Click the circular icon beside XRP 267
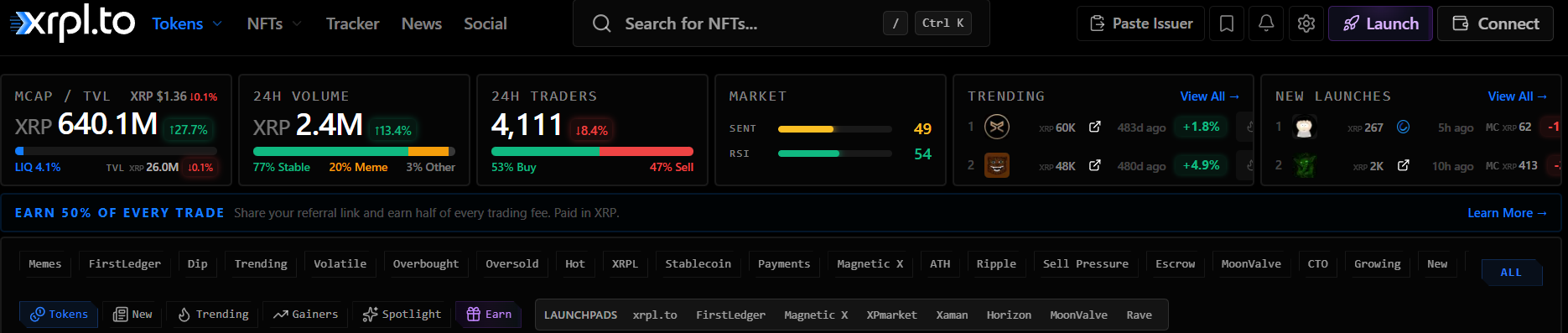Image resolution: width=1568 pixels, height=333 pixels. coord(1403,127)
